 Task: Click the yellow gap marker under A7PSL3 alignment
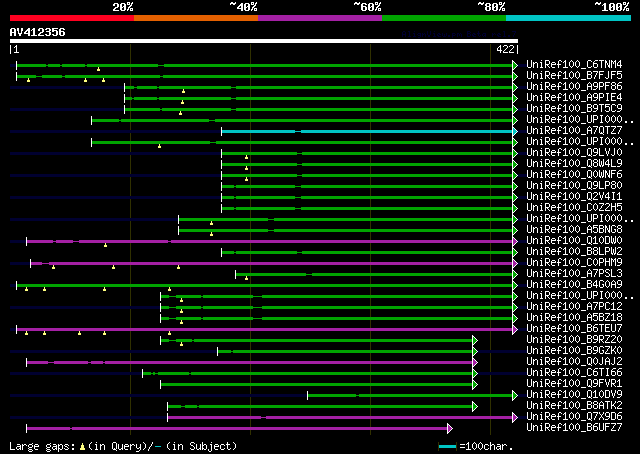point(246,279)
